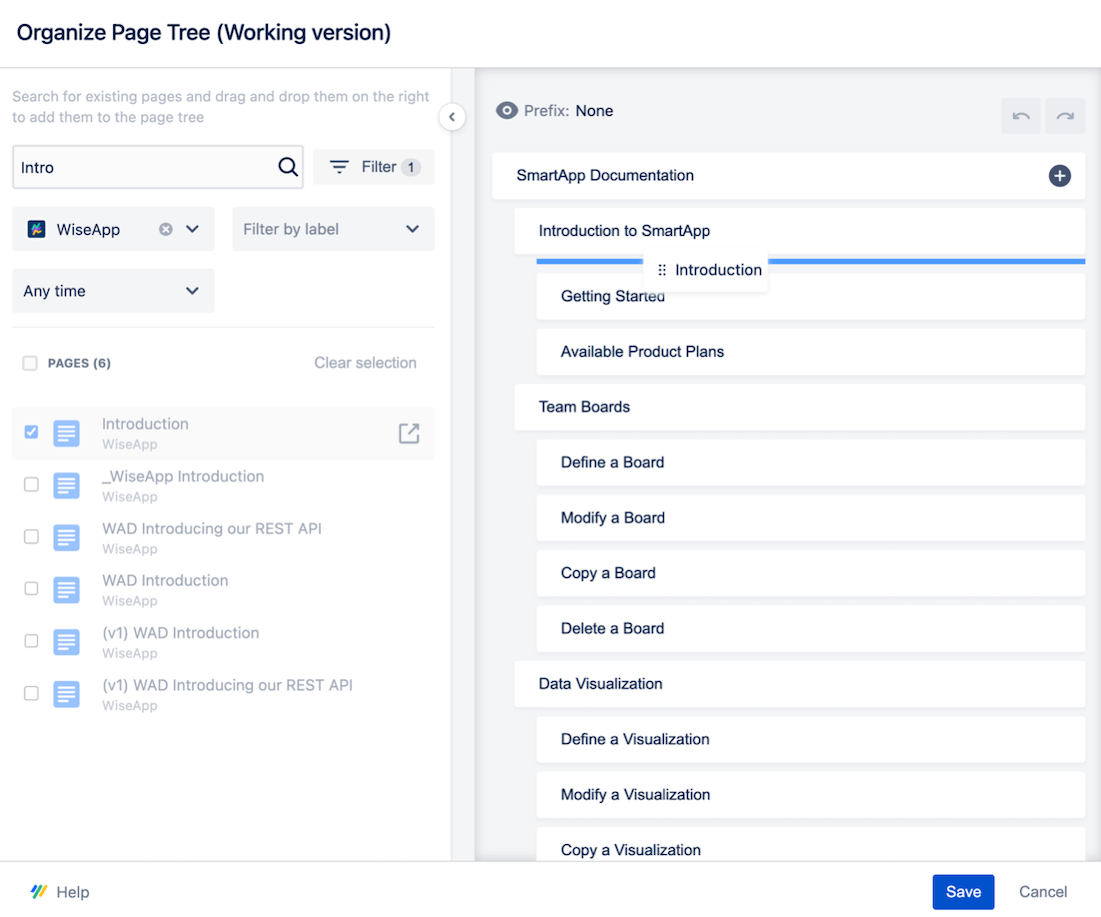Undo the last page tree change
The height and width of the screenshot is (917, 1101).
click(x=1020, y=116)
